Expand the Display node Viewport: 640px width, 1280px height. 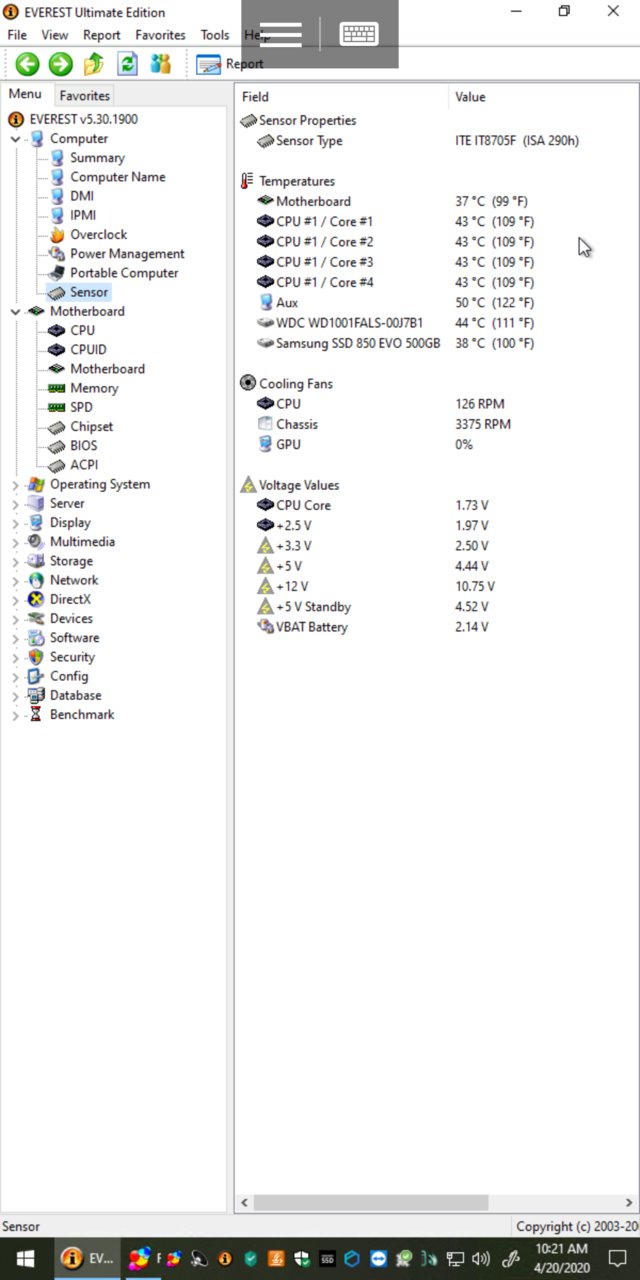pos(15,523)
